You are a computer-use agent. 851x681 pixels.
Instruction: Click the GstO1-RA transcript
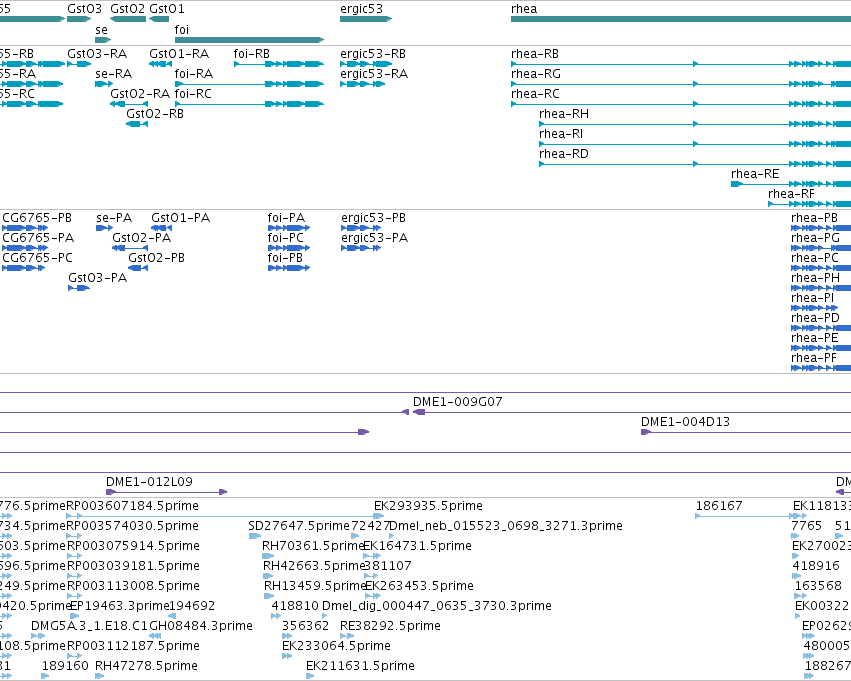(161, 64)
